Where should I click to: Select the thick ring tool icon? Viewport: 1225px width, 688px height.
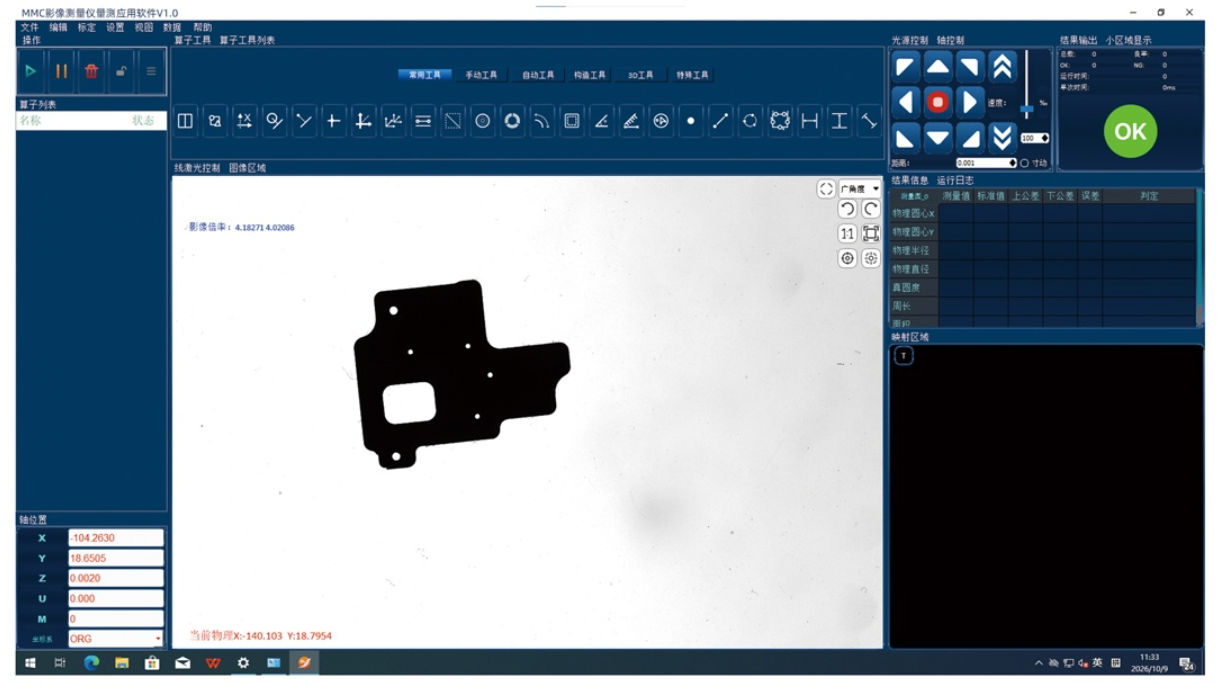click(512, 121)
